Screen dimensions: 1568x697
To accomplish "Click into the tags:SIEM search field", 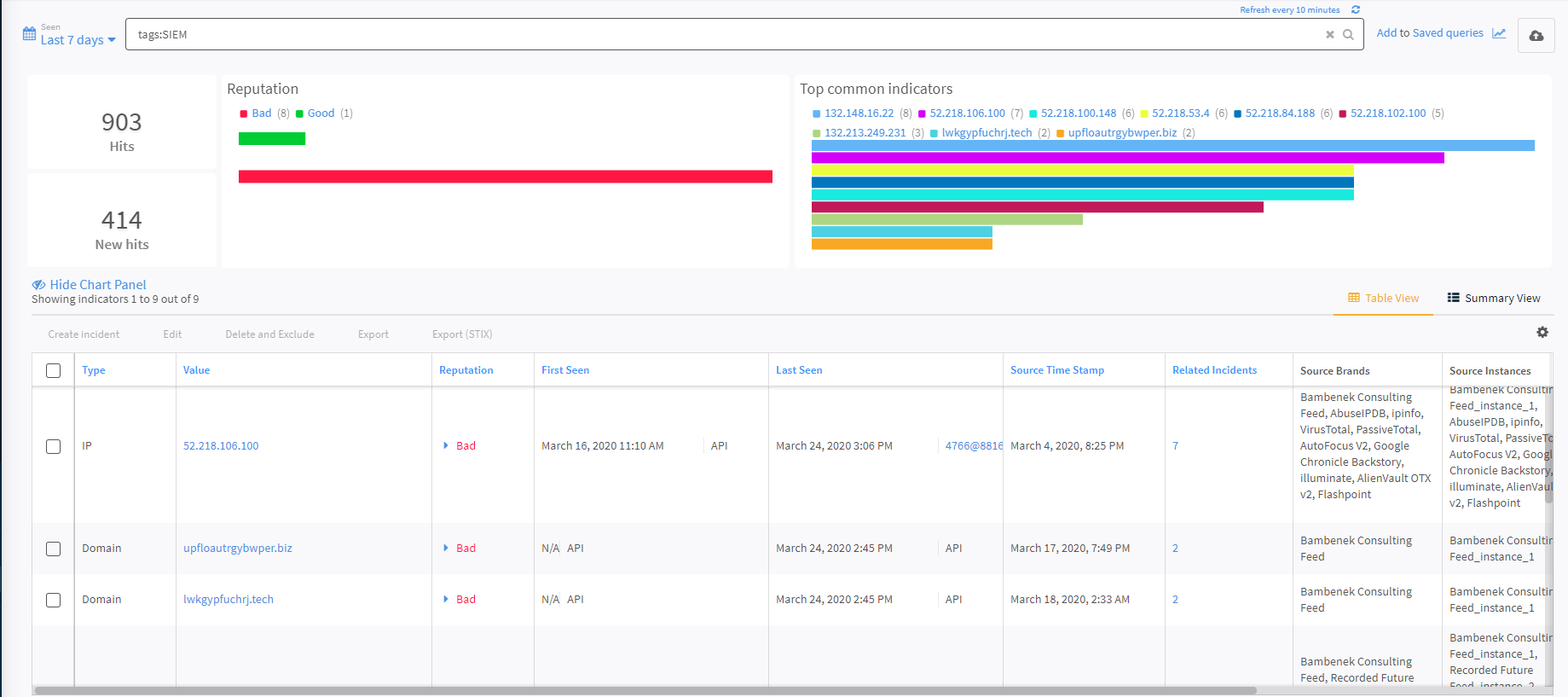I will pyautogui.click(x=725, y=35).
